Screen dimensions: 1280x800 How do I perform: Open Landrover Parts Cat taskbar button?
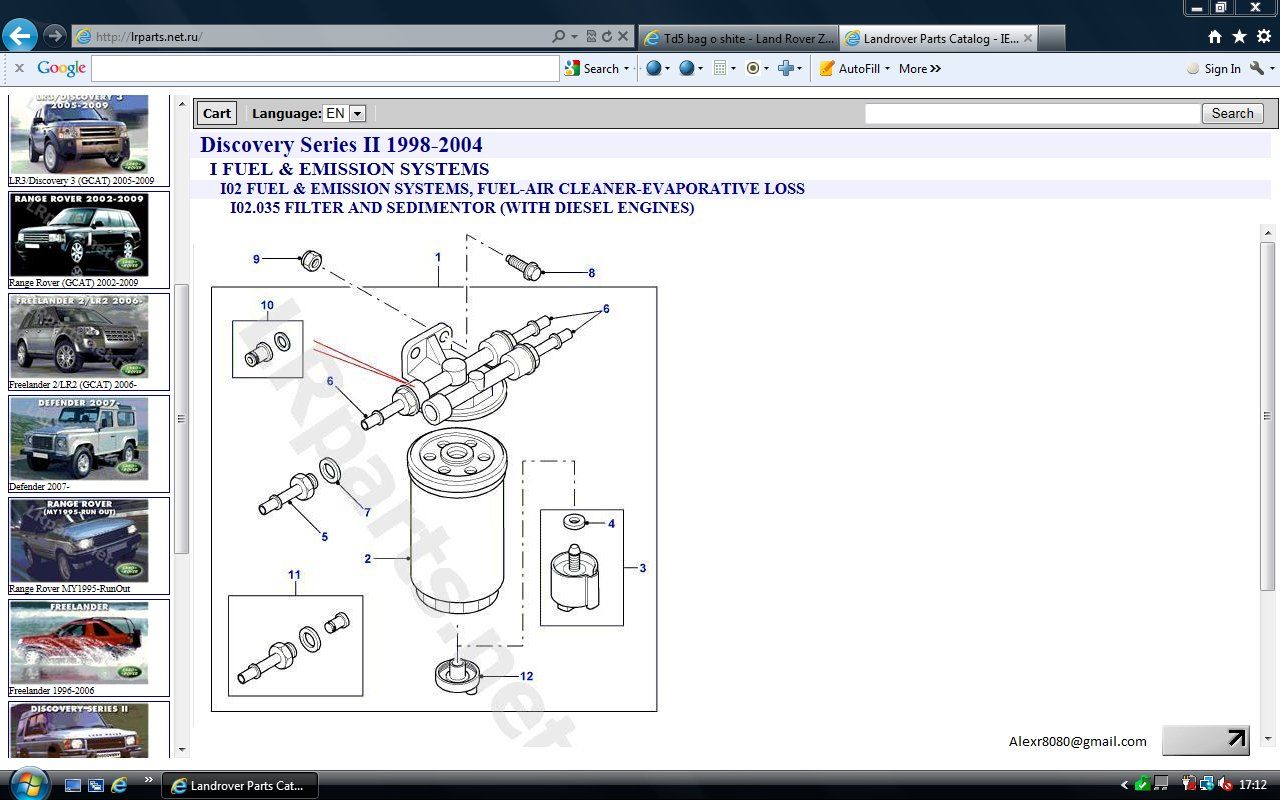239,785
